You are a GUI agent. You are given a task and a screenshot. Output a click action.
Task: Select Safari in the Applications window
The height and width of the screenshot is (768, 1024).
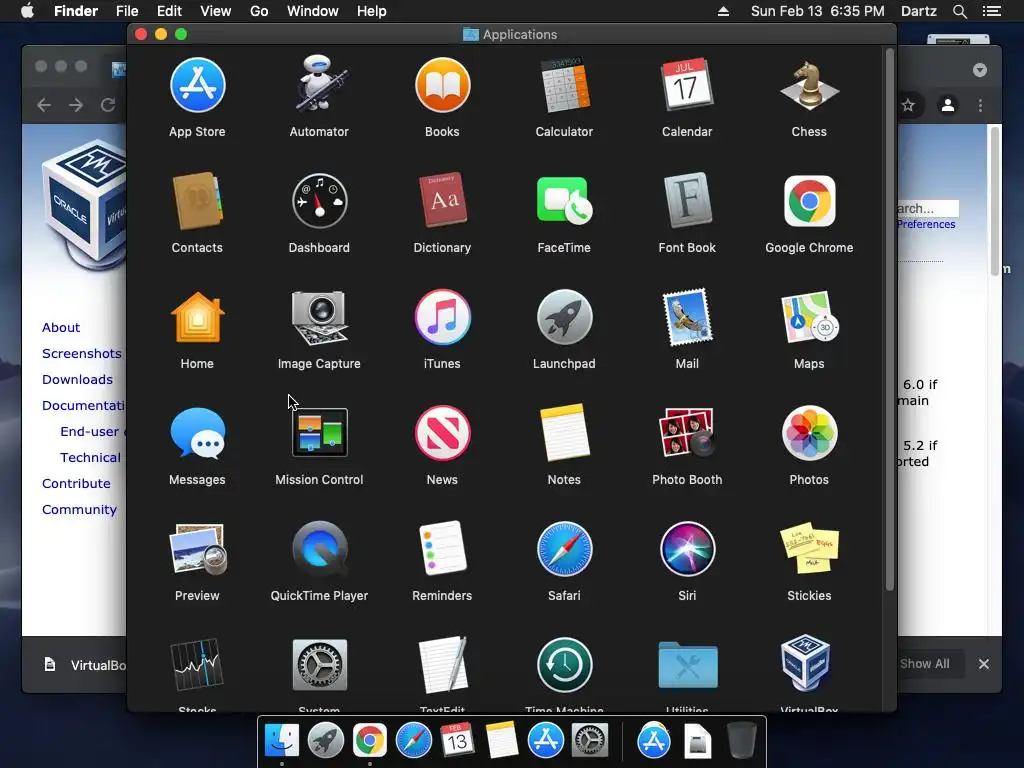pyautogui.click(x=564, y=549)
